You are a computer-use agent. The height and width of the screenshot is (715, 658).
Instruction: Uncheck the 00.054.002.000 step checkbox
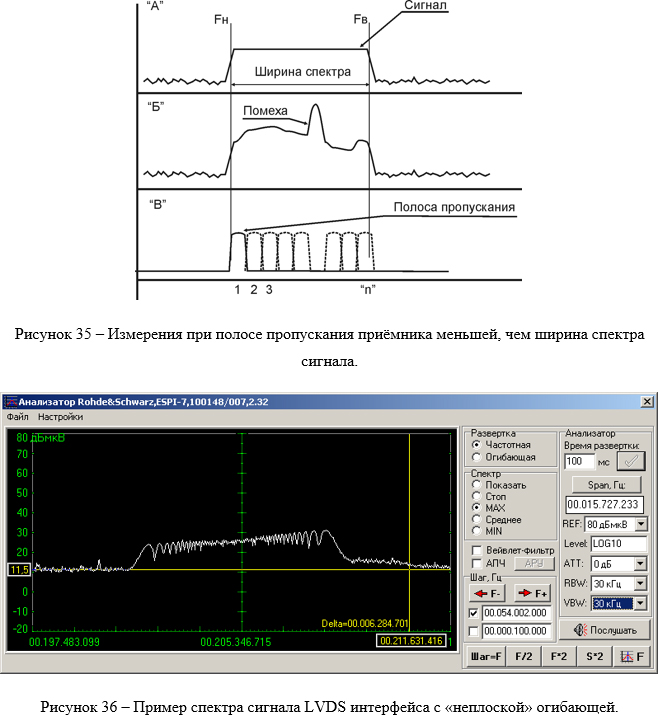point(474,613)
